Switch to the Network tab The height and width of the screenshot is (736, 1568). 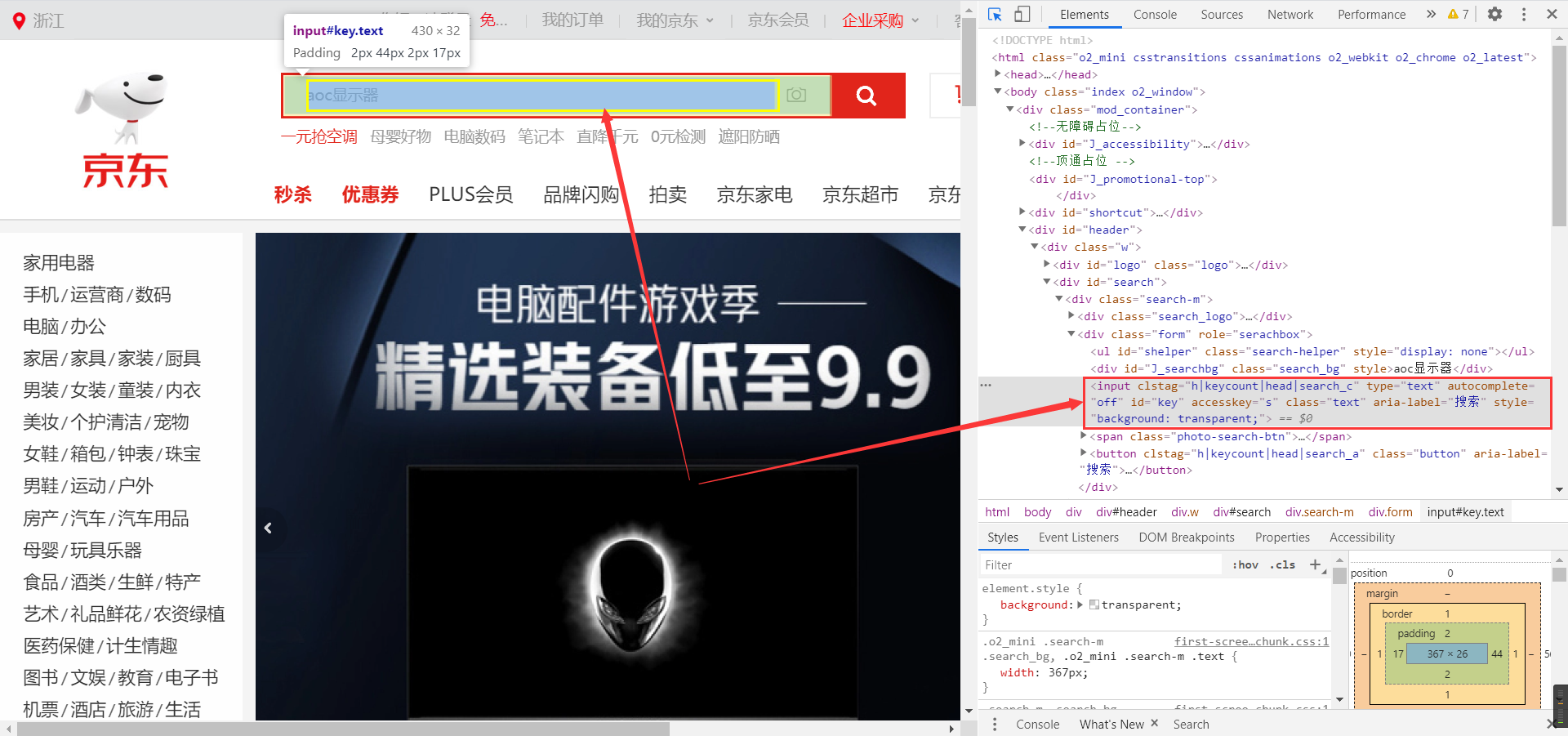(1290, 14)
